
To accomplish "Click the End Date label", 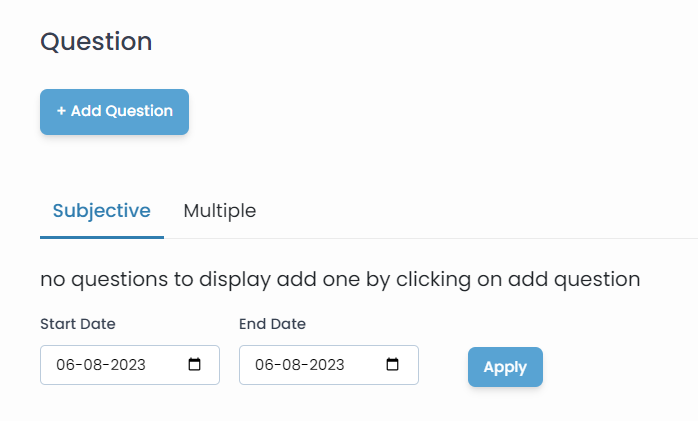I will [x=272, y=324].
